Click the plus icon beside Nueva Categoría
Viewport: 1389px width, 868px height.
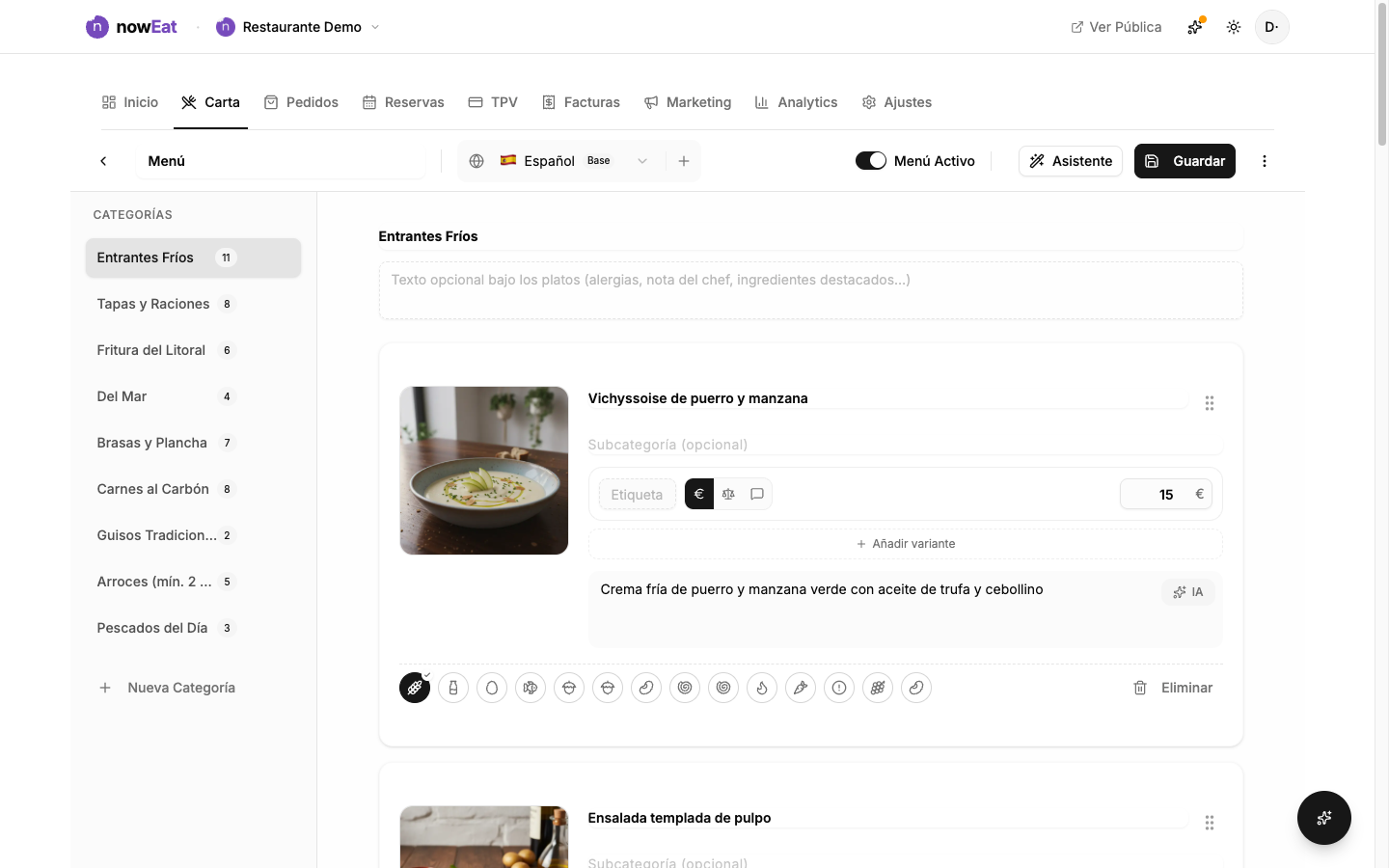pos(105,688)
